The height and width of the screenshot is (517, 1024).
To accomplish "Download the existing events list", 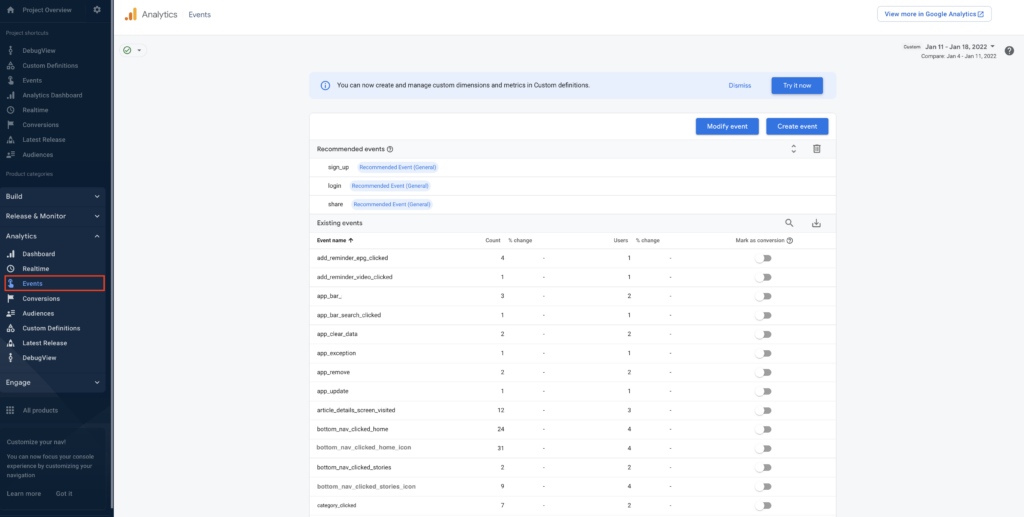I will (816, 223).
